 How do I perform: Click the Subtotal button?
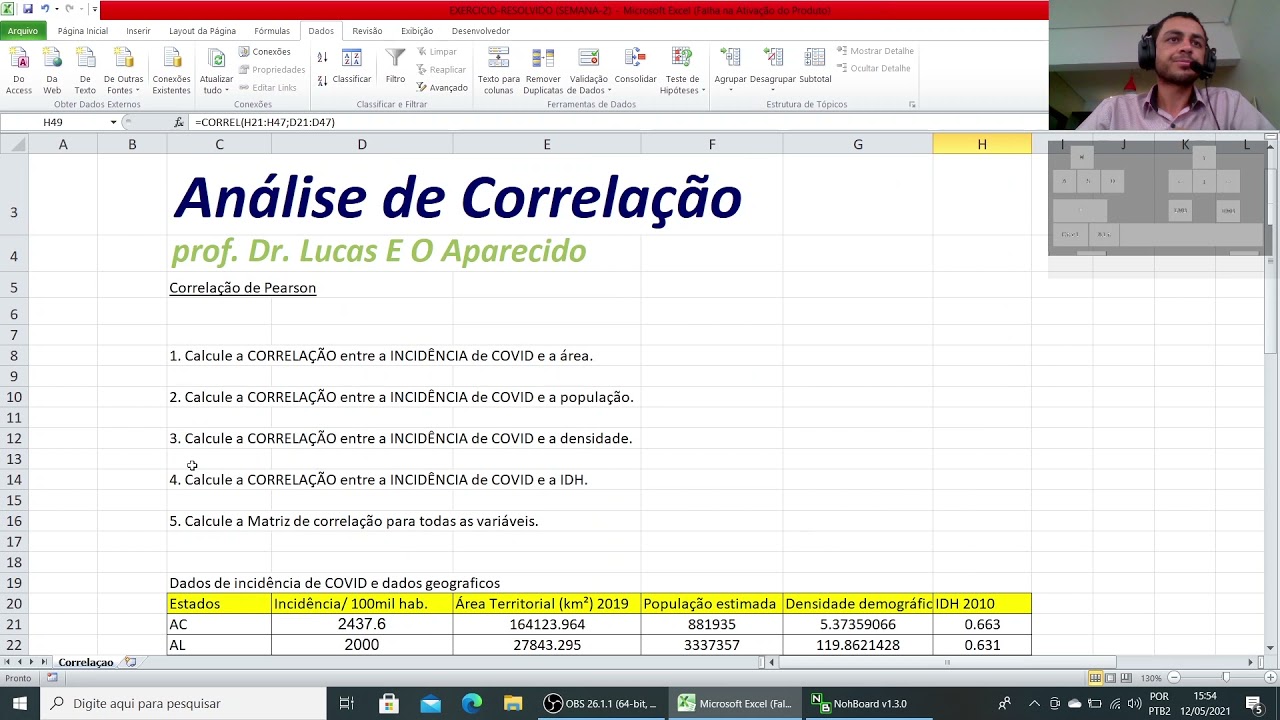click(x=815, y=66)
